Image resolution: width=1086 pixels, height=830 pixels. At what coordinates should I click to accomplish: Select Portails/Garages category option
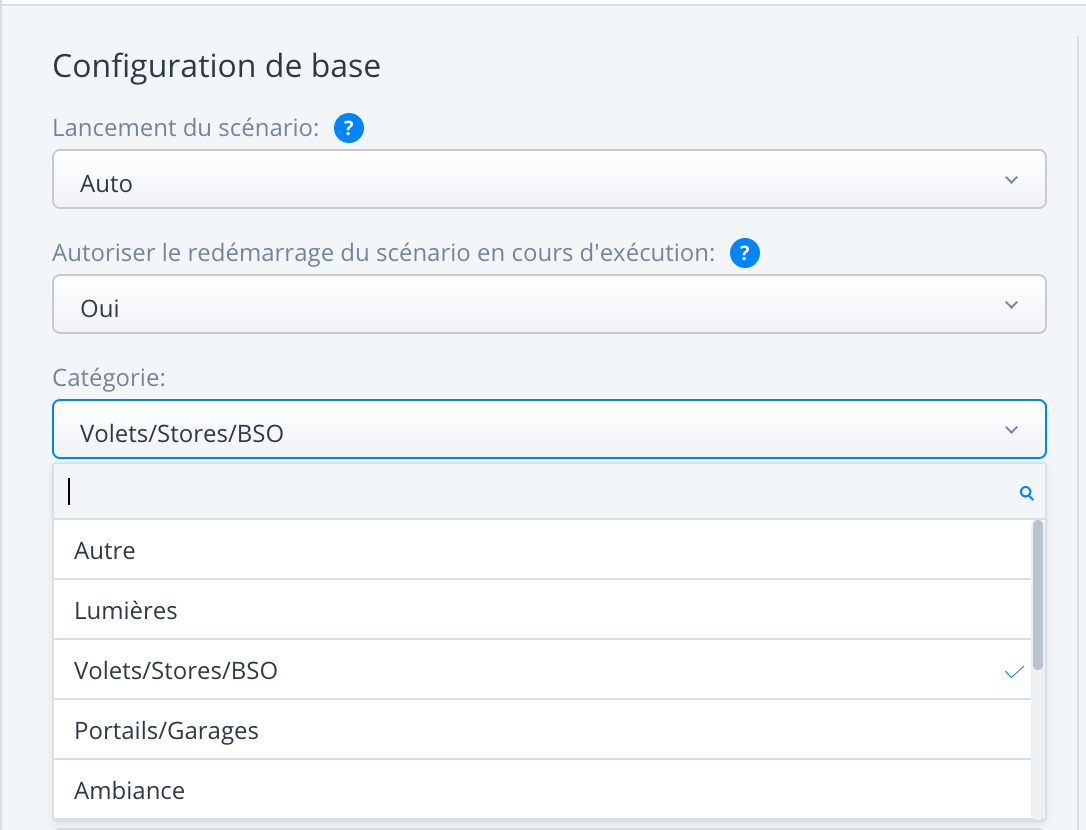[542, 730]
